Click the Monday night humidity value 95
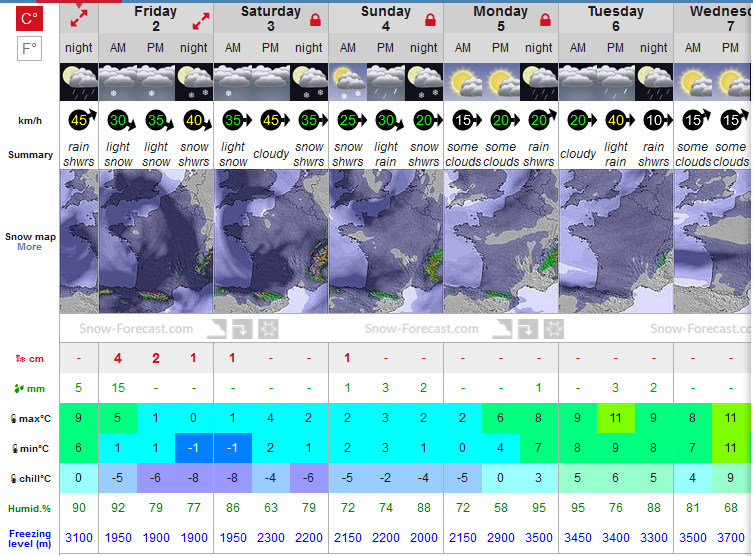 pyautogui.click(x=539, y=508)
